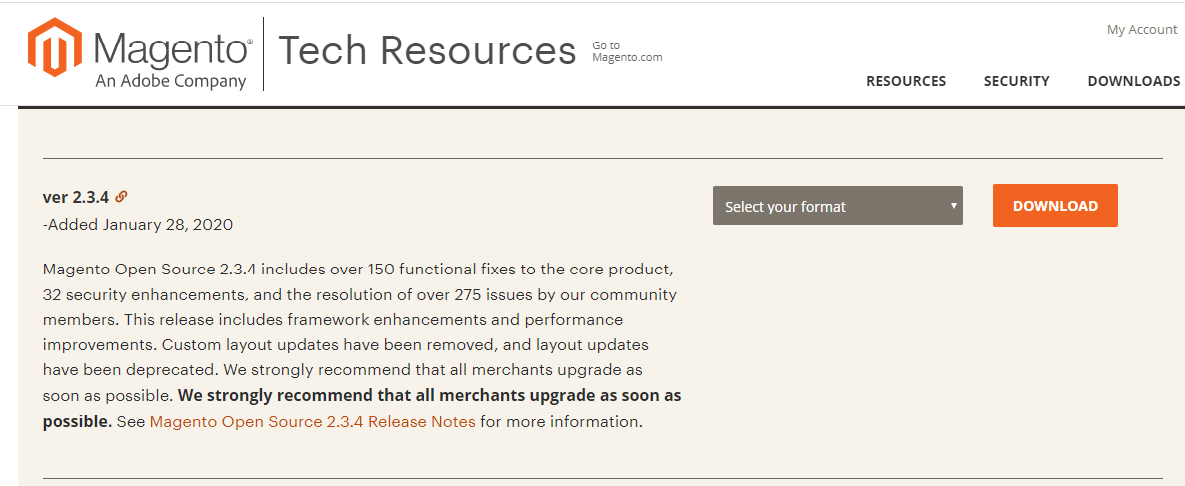Open the SECURITY menu
The width and height of the screenshot is (1185, 486).
point(1016,81)
